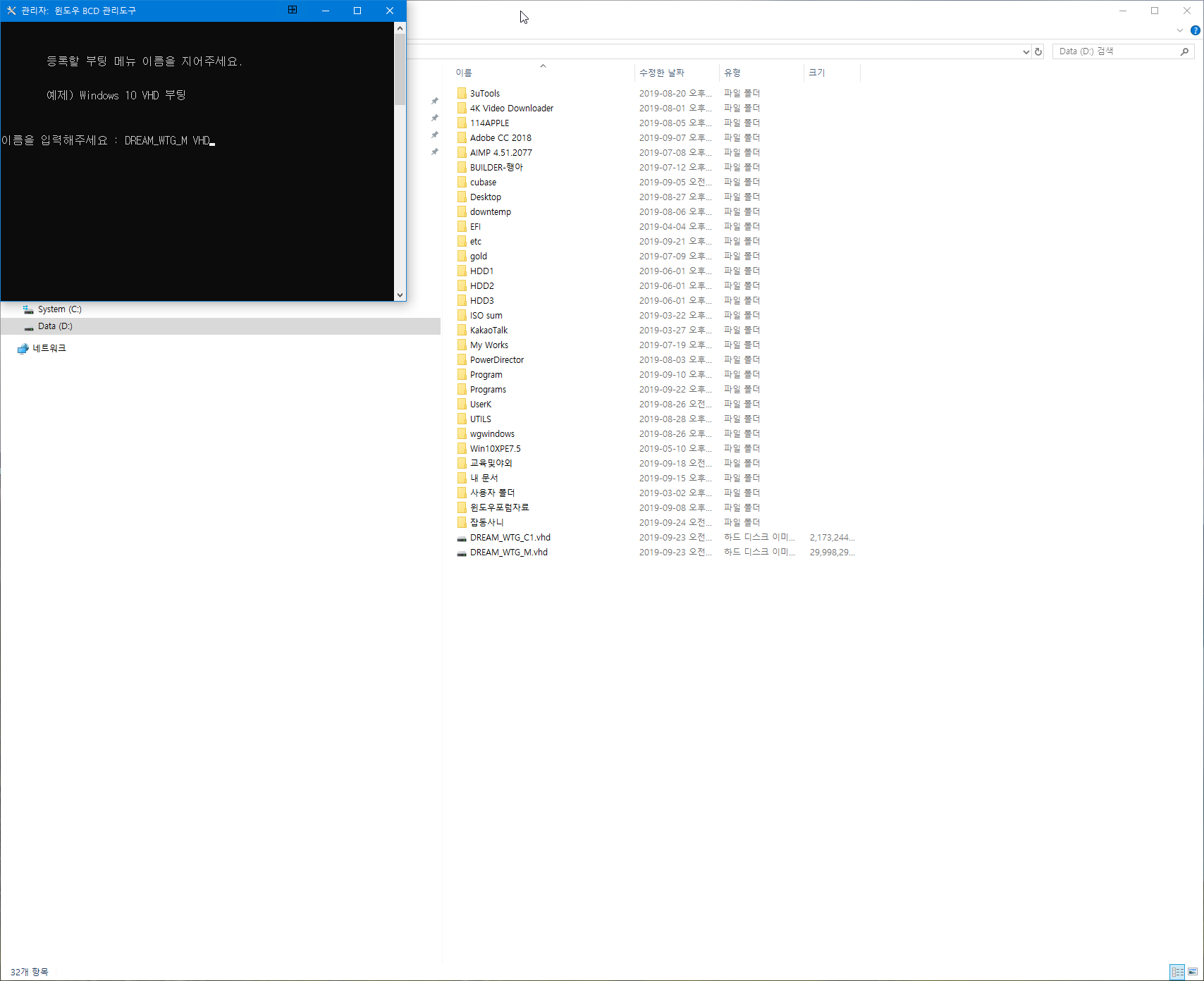Click the 3uTools folder icon
This screenshot has height=981, width=1204.
pos(462,93)
